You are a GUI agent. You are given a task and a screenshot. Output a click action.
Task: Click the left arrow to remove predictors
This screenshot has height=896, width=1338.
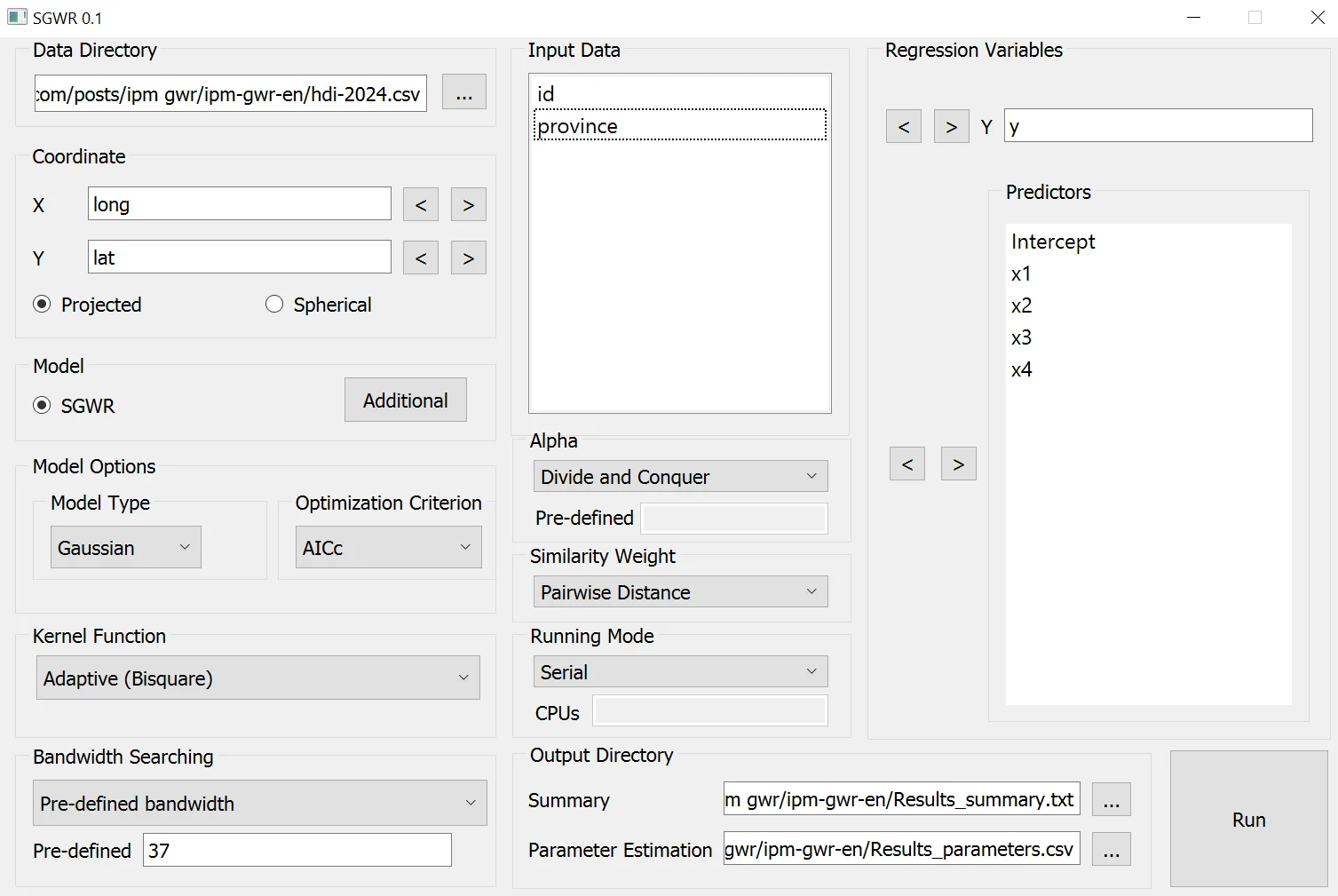(907, 464)
